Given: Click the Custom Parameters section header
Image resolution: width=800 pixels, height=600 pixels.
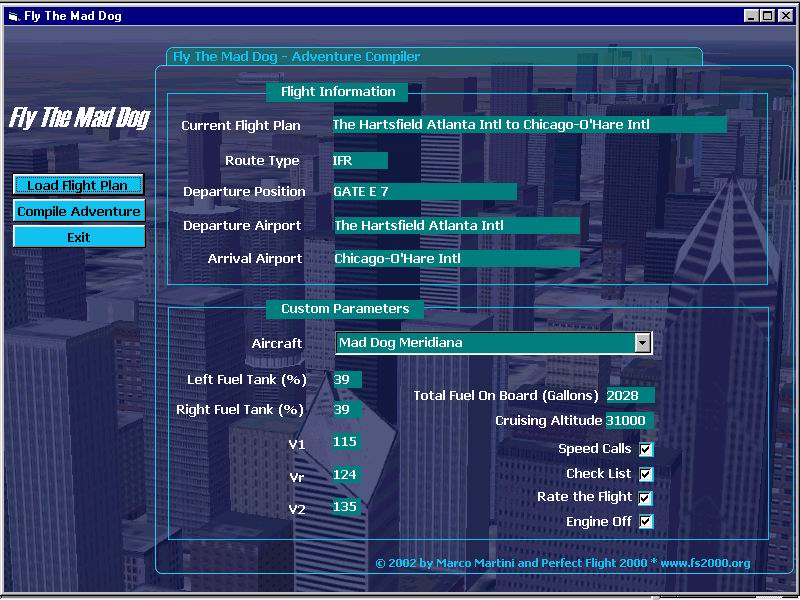Looking at the screenshot, I should coord(345,309).
